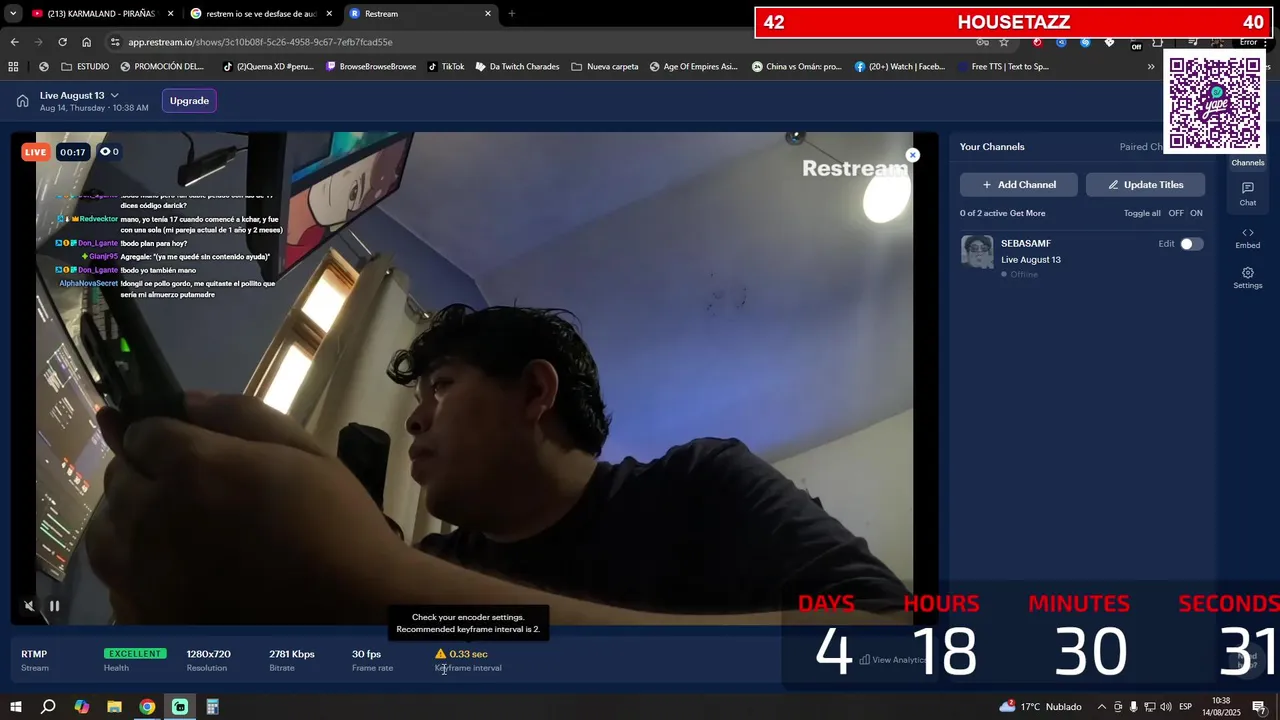This screenshot has height=720, width=1280.
Task: Click the keyframe interval warning icon
Action: pyautogui.click(x=440, y=654)
